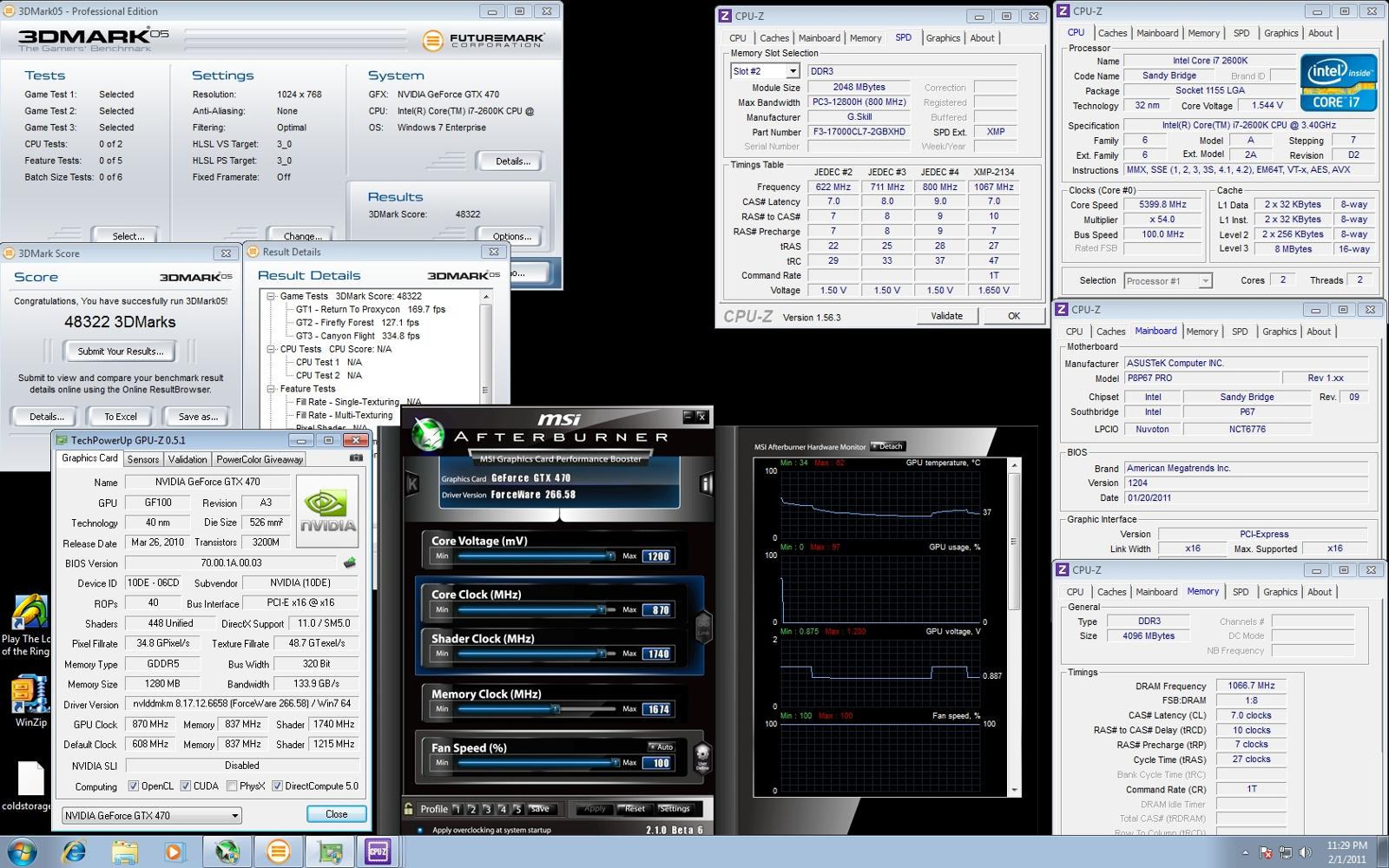Open the WinZip desktop icon
Viewport: 1389px width, 868px height.
30,702
